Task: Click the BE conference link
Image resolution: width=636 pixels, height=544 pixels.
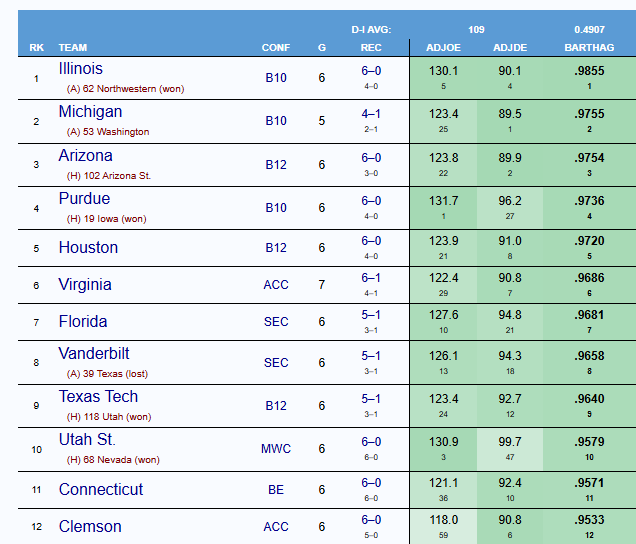Action: [x=276, y=490]
